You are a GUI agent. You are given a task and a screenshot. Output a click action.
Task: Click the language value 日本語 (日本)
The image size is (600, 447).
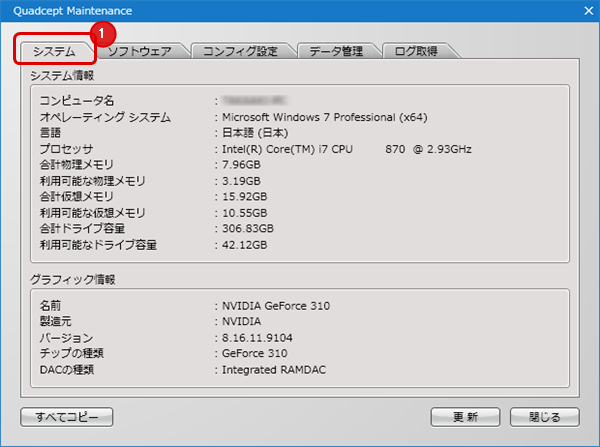point(255,133)
